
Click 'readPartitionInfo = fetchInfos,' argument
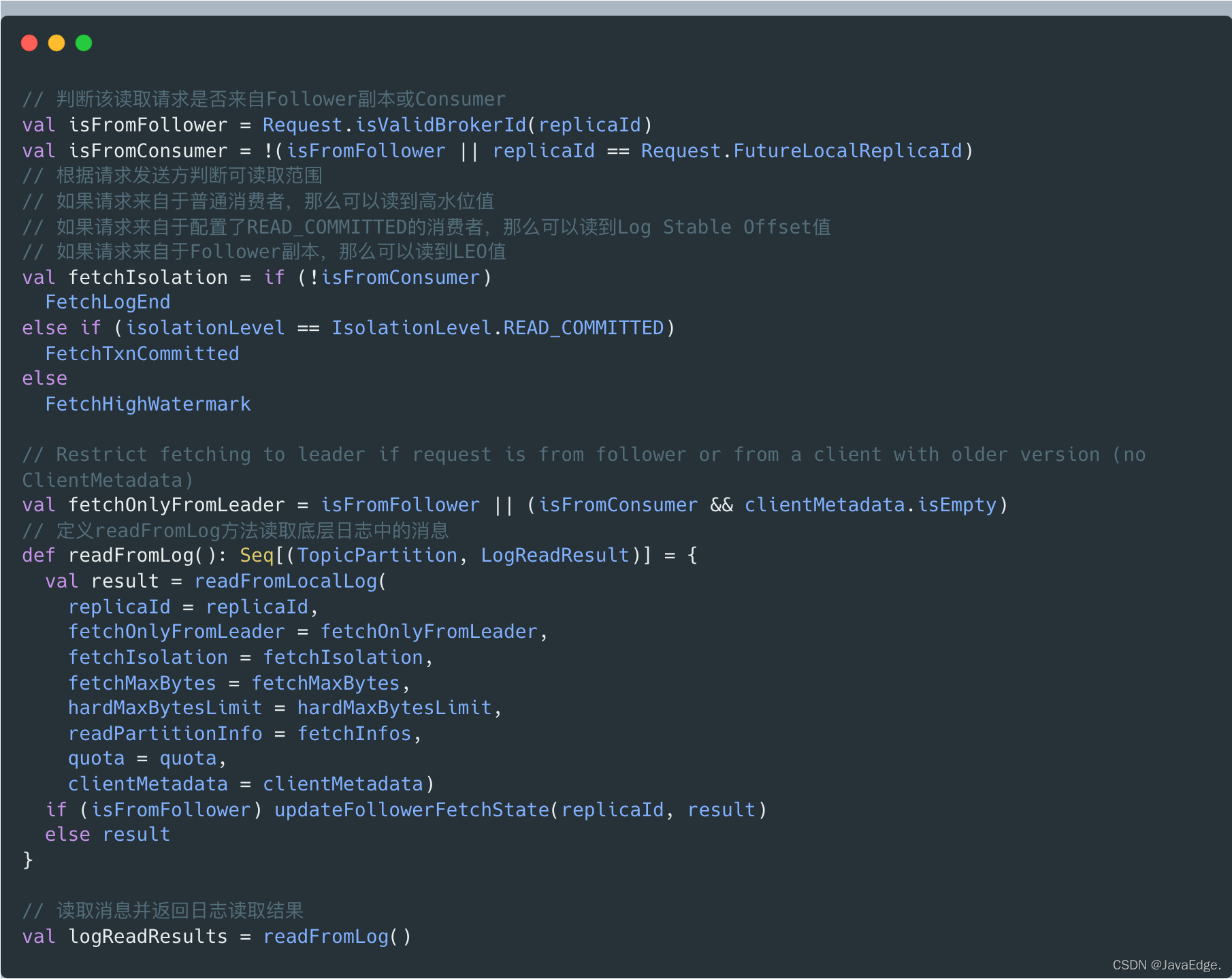click(x=245, y=734)
